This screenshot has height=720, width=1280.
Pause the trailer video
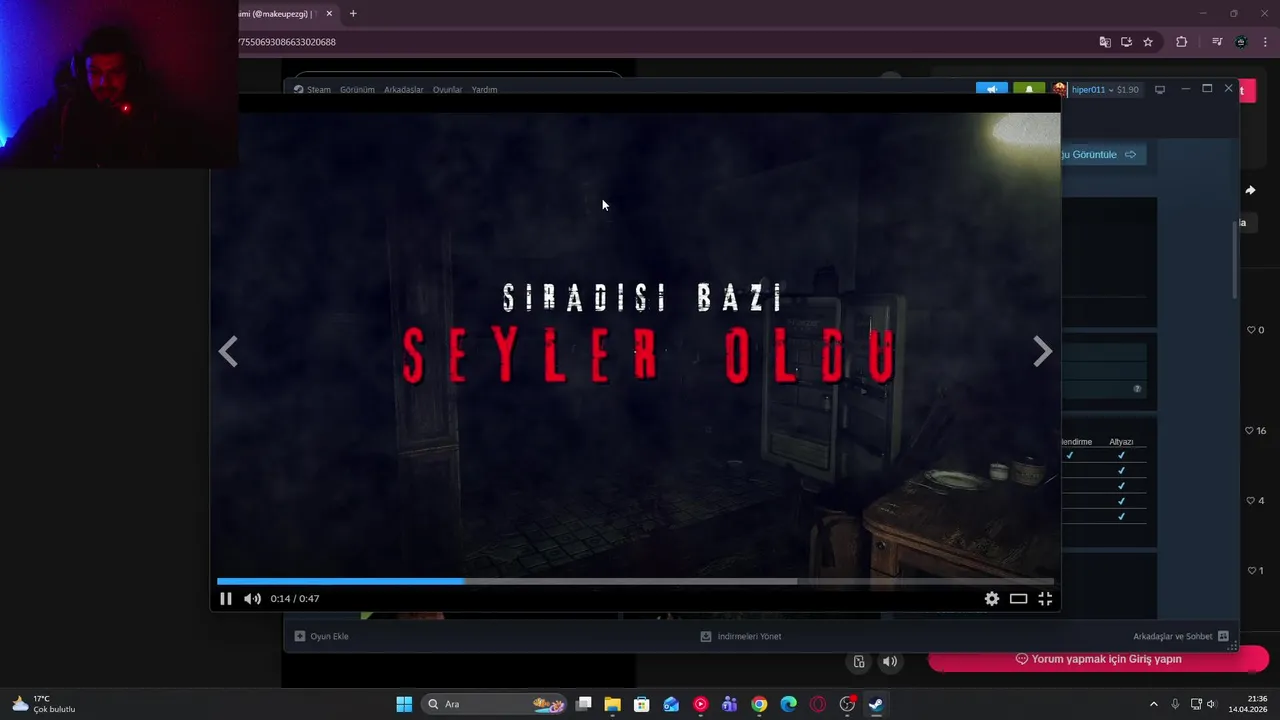[x=226, y=599]
